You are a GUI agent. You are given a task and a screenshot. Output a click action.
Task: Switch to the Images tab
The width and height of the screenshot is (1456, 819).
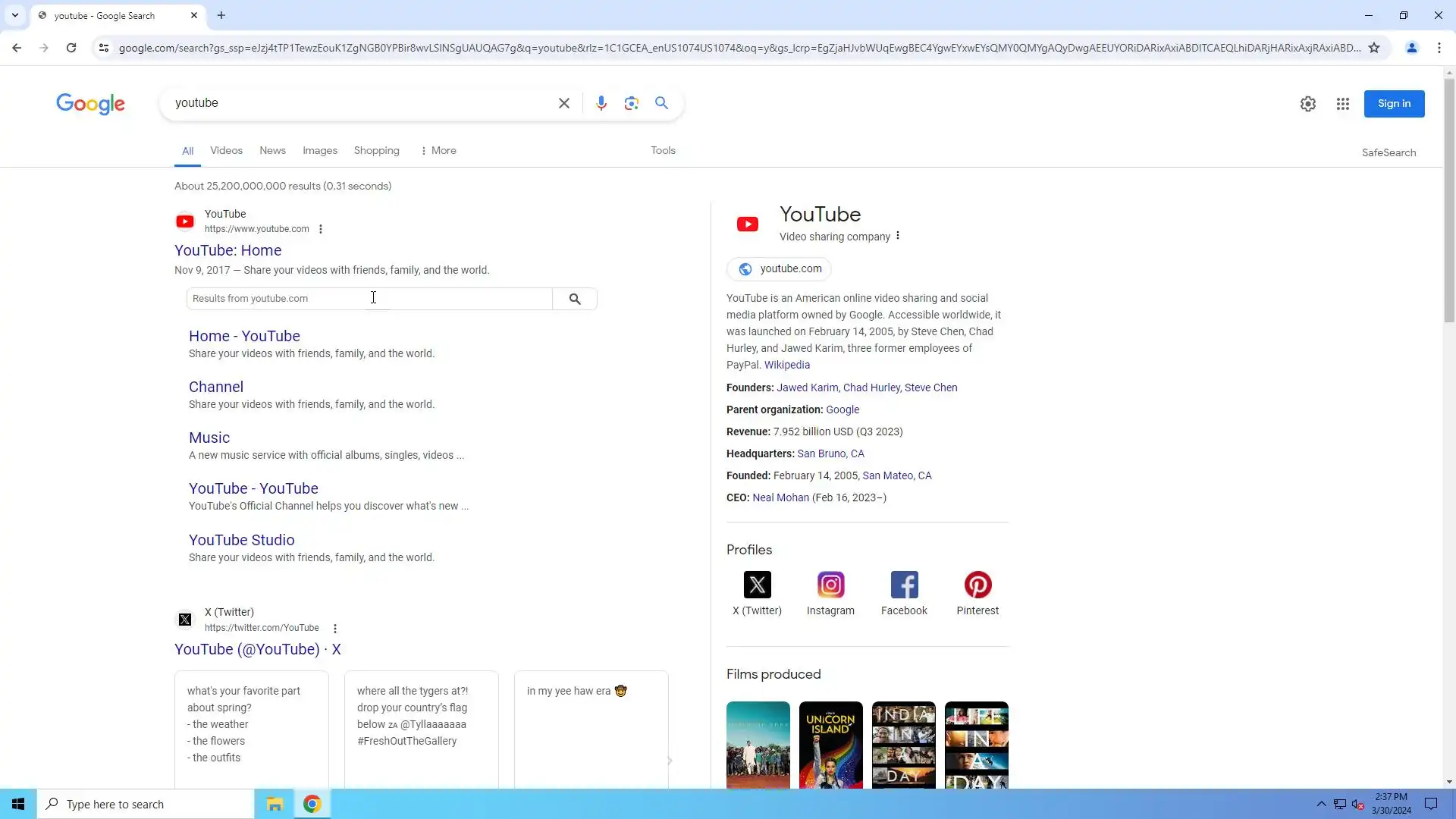pos(319,150)
